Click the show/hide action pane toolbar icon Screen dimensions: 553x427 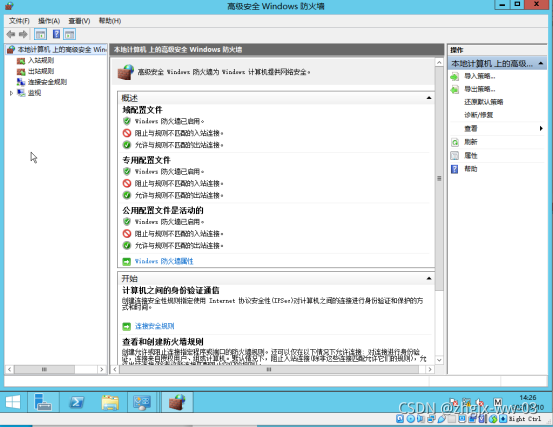click(x=69, y=34)
